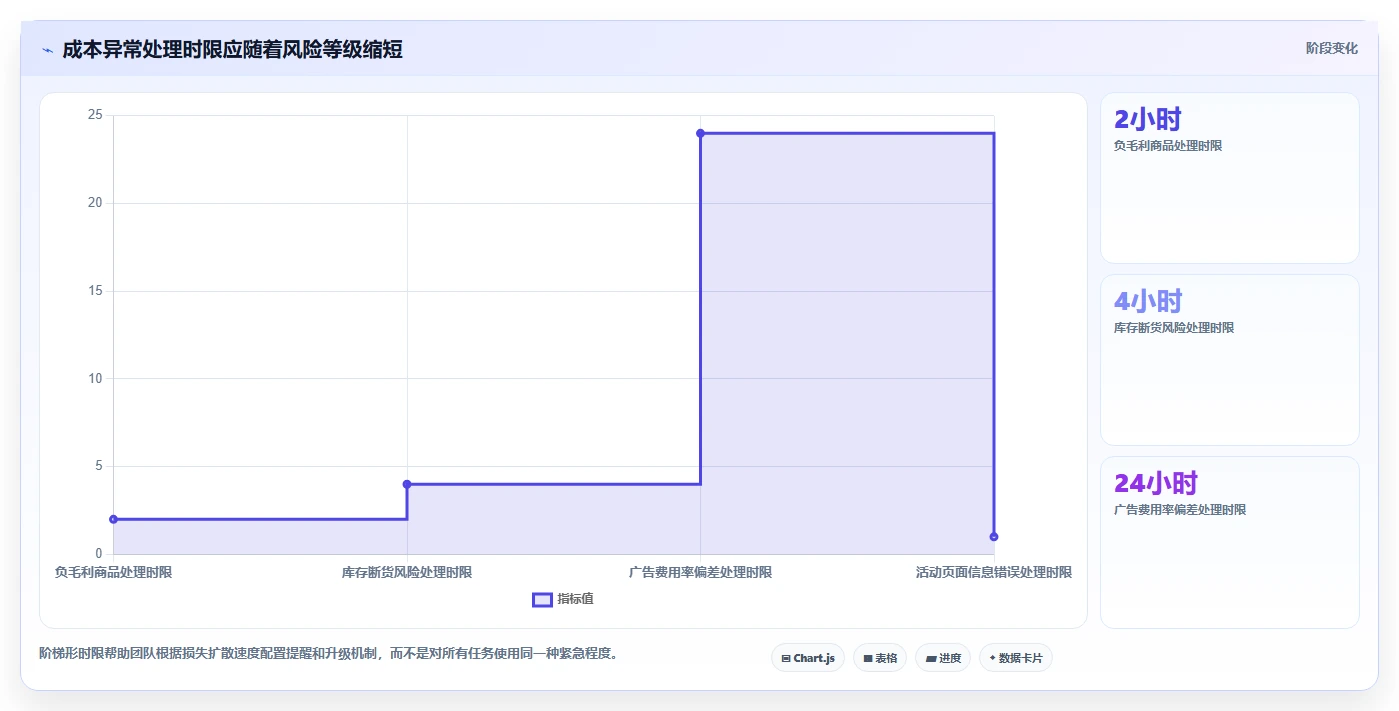The image size is (1399, 711).
Task: Click the last data point near value 1
Action: pos(994,537)
